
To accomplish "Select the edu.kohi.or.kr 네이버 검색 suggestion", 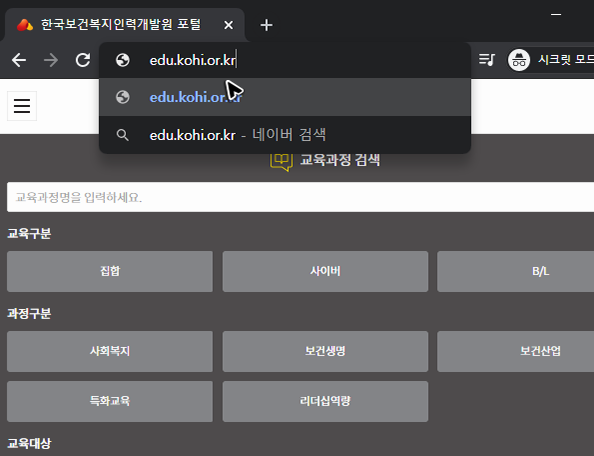I will pos(285,135).
